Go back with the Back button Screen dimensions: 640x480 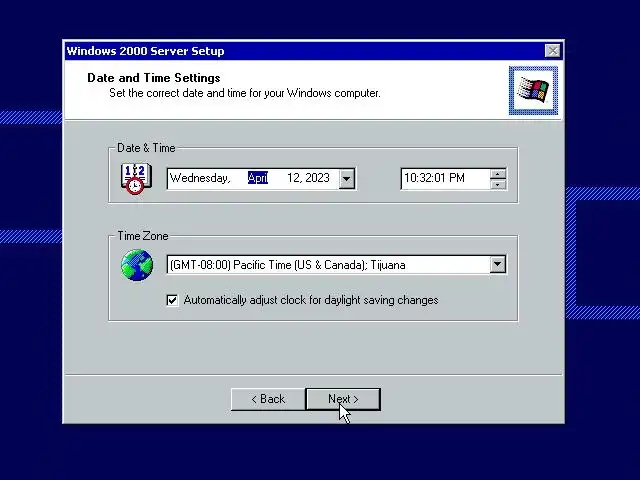point(268,399)
